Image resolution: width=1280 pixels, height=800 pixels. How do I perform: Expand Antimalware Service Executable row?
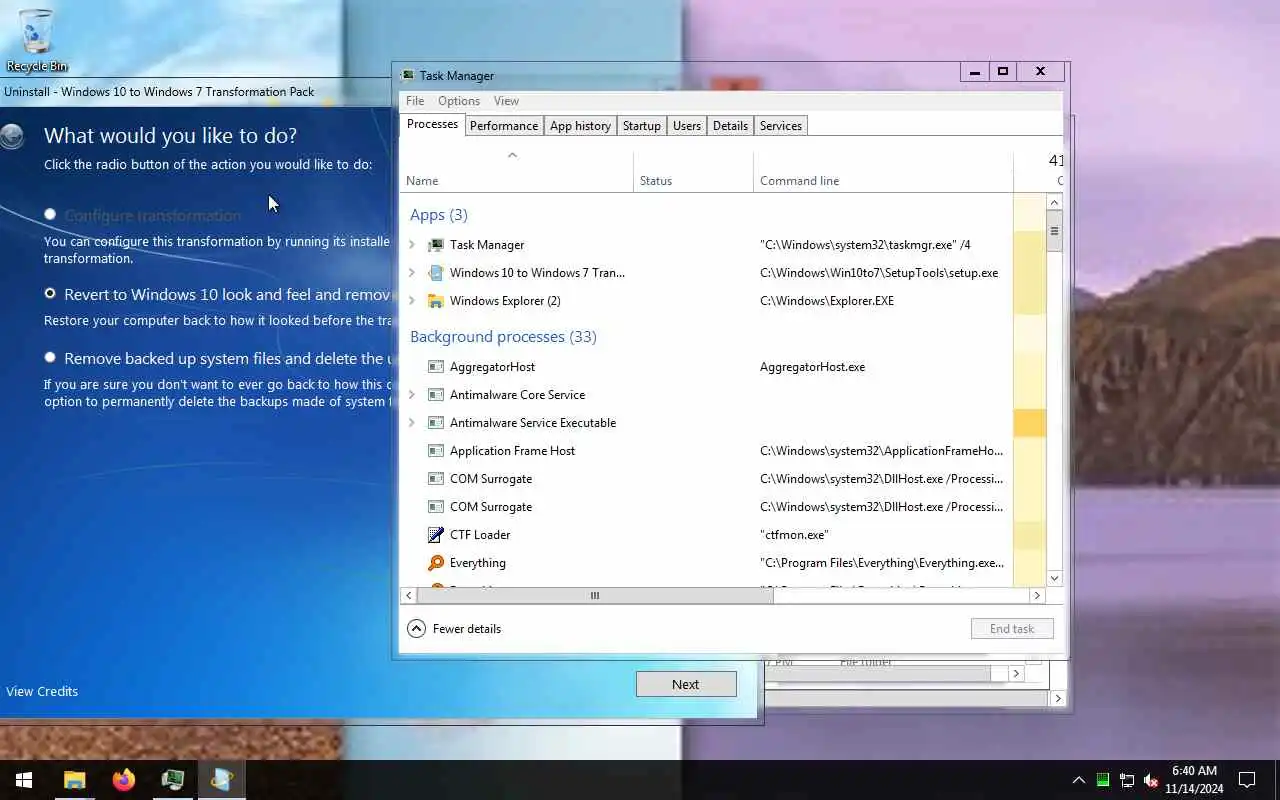click(x=412, y=423)
